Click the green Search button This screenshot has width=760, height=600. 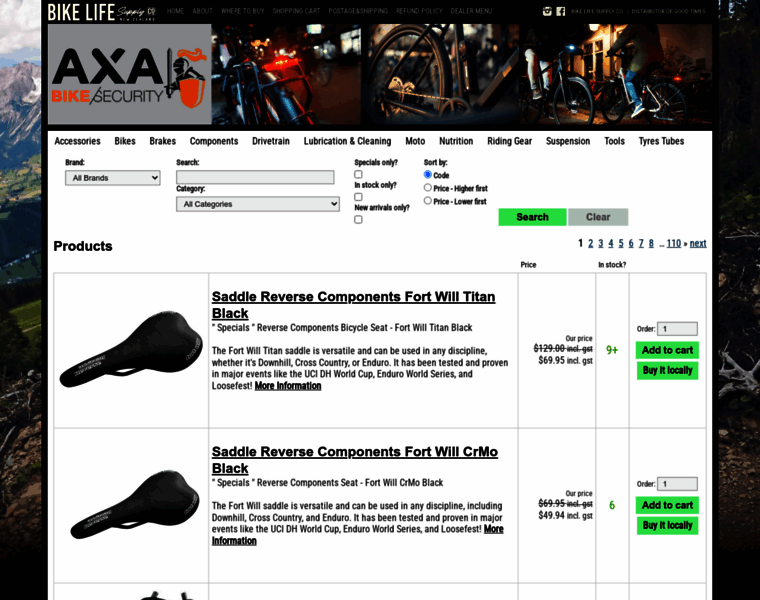coord(532,217)
